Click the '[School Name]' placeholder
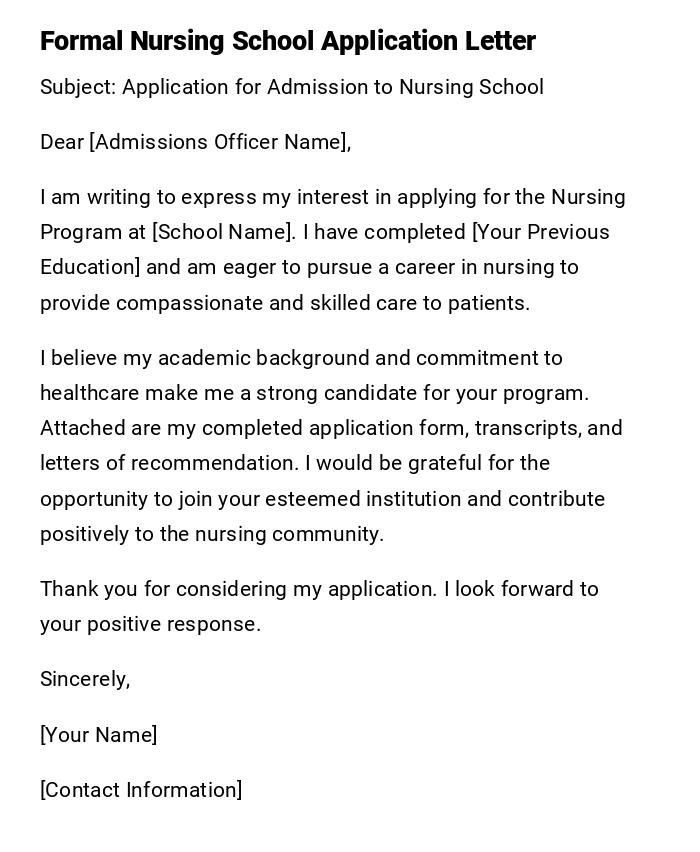700x852 pixels. 222,232
